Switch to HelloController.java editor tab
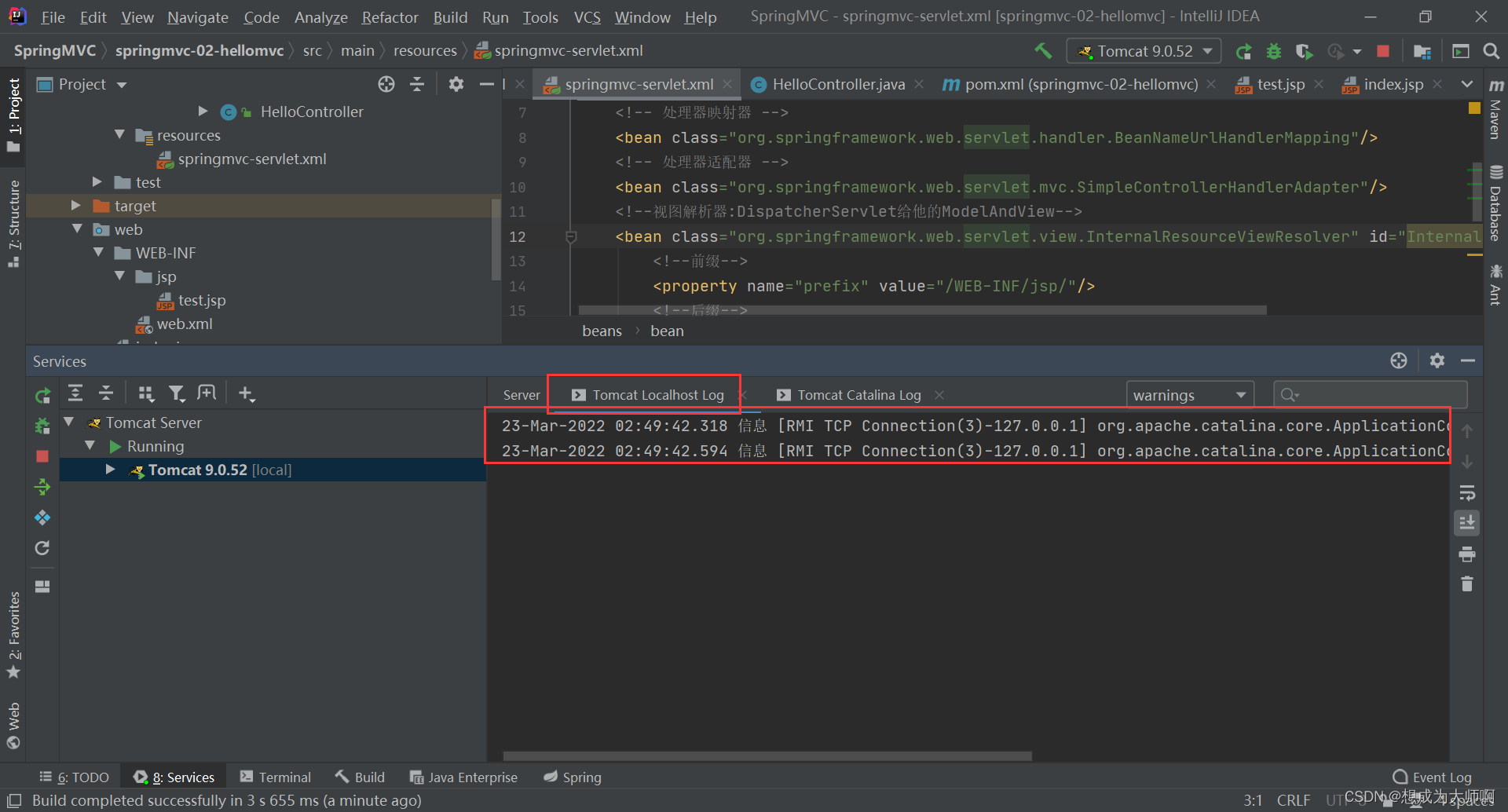This screenshot has width=1508, height=812. pyautogui.click(x=838, y=84)
